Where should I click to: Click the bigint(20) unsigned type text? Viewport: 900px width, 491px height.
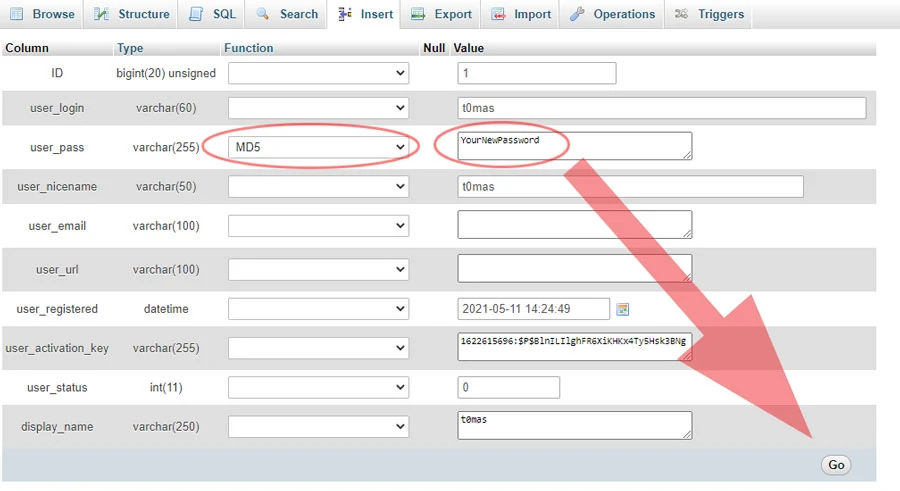click(166, 74)
